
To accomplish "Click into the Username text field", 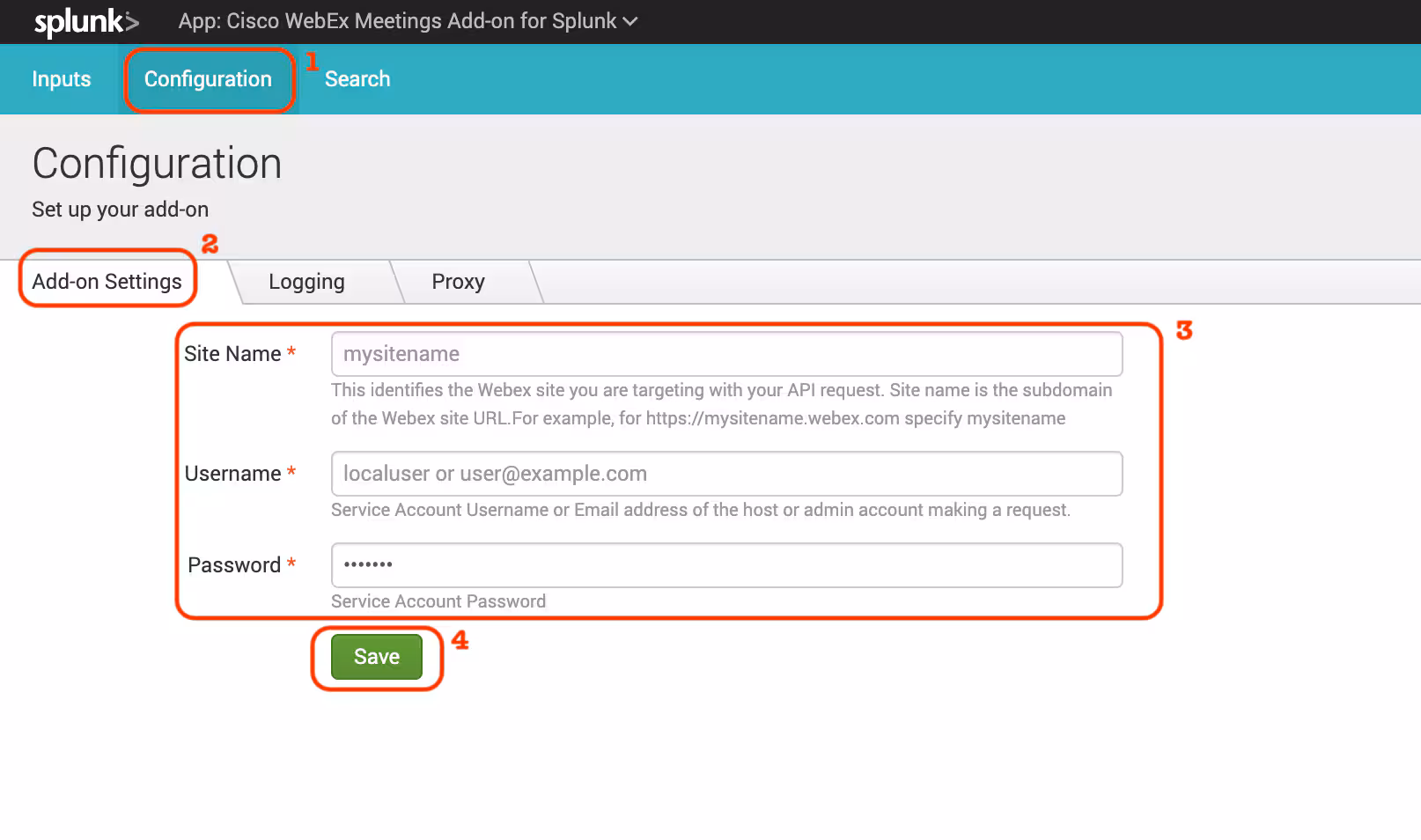I will (726, 474).
